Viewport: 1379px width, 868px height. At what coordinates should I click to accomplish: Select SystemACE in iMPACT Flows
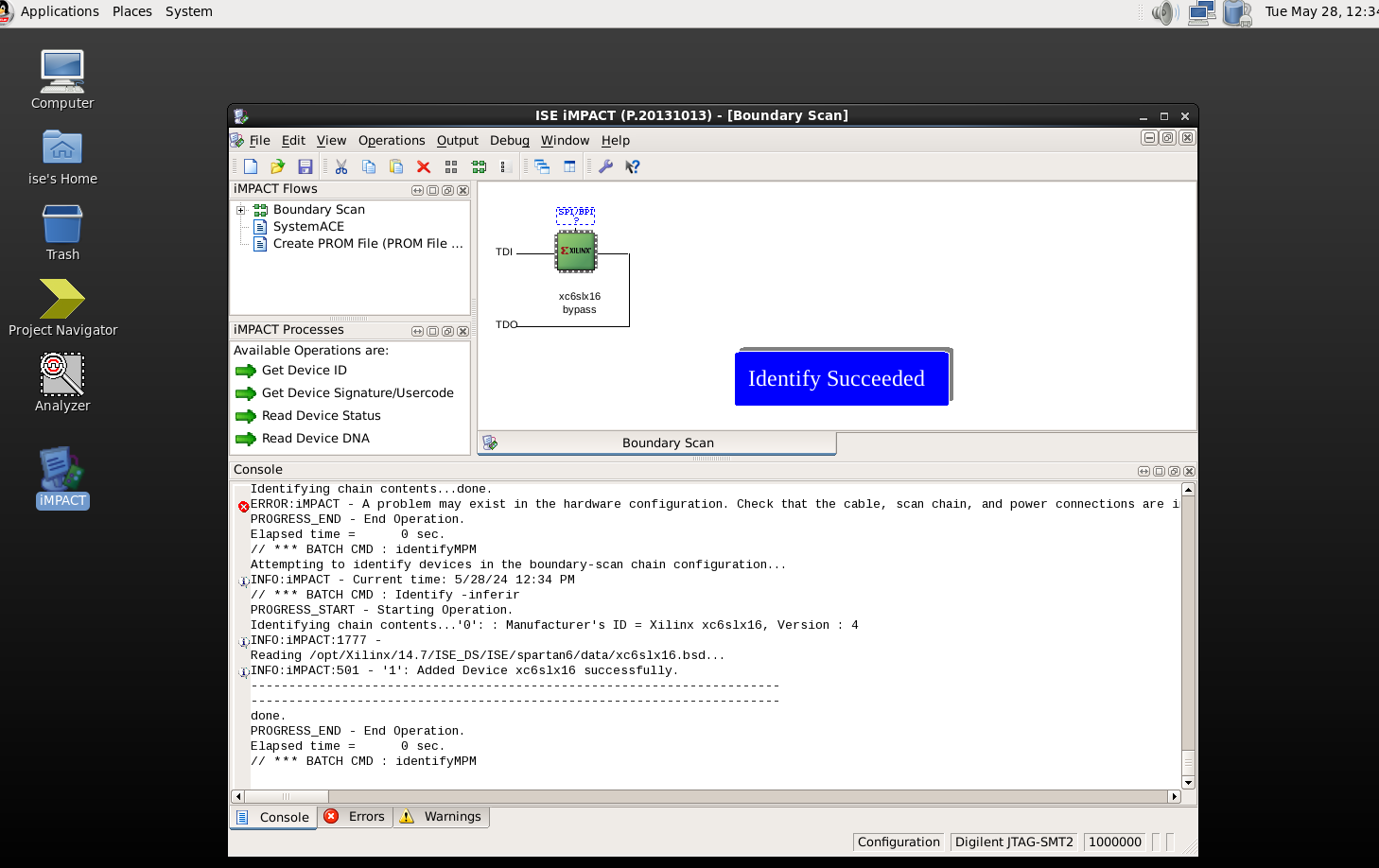[308, 227]
